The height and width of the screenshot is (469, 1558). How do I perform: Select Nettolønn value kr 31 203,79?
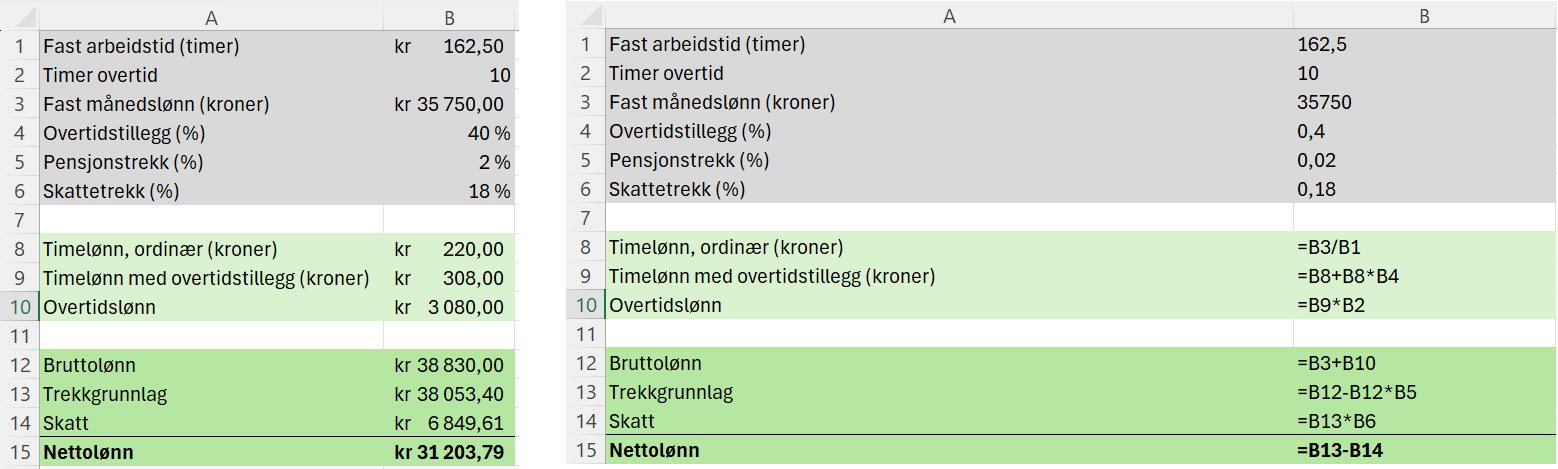coord(450,452)
